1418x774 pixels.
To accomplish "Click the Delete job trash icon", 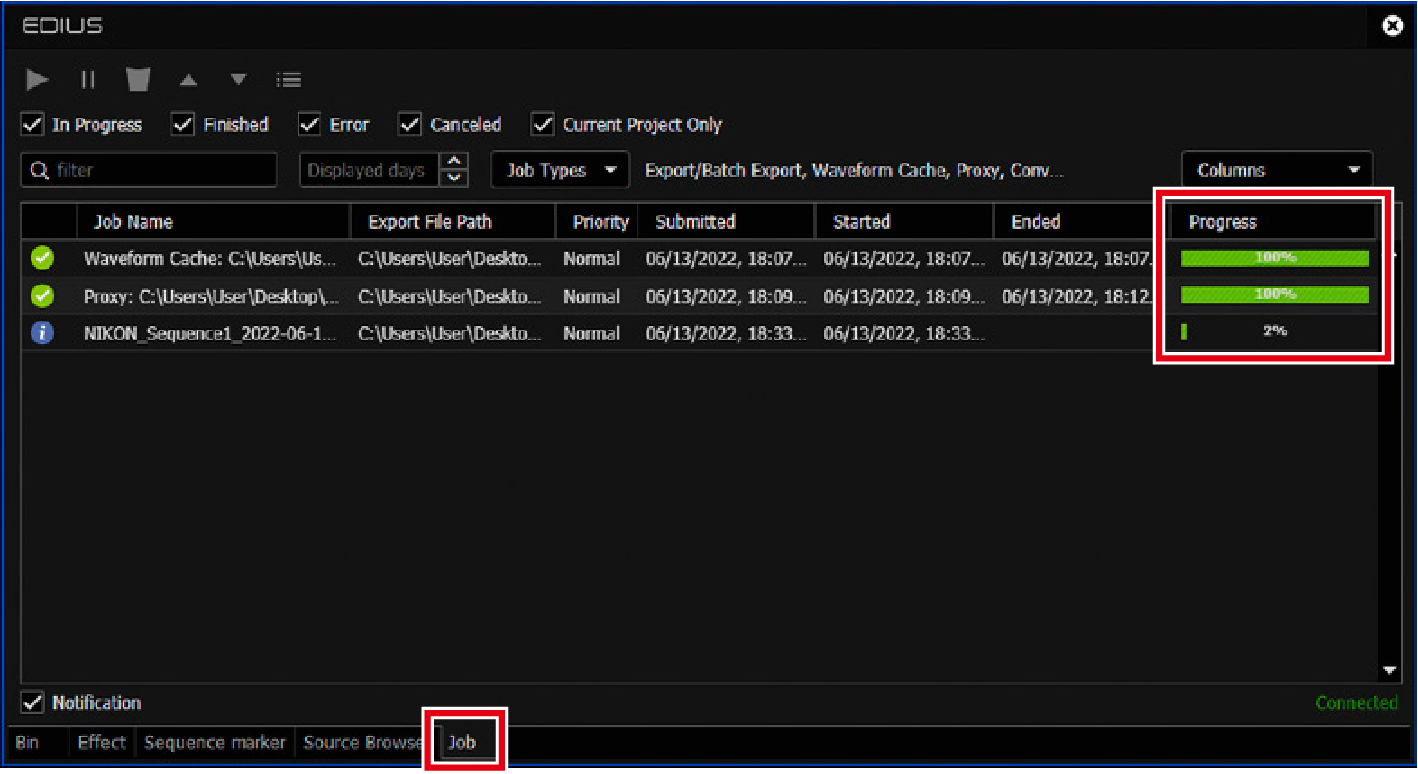I will click(x=137, y=80).
